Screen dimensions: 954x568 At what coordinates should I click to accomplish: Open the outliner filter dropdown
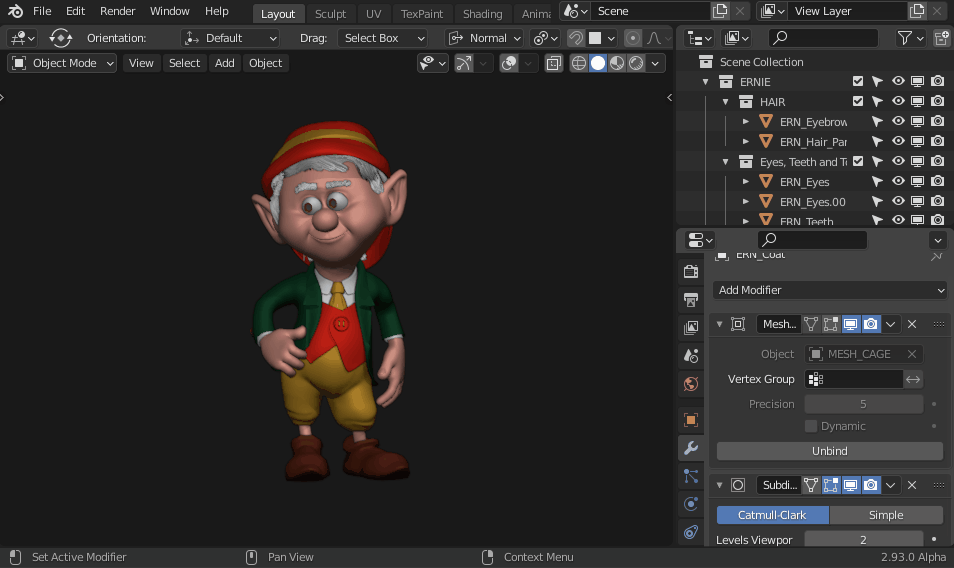pyautogui.click(x=910, y=38)
